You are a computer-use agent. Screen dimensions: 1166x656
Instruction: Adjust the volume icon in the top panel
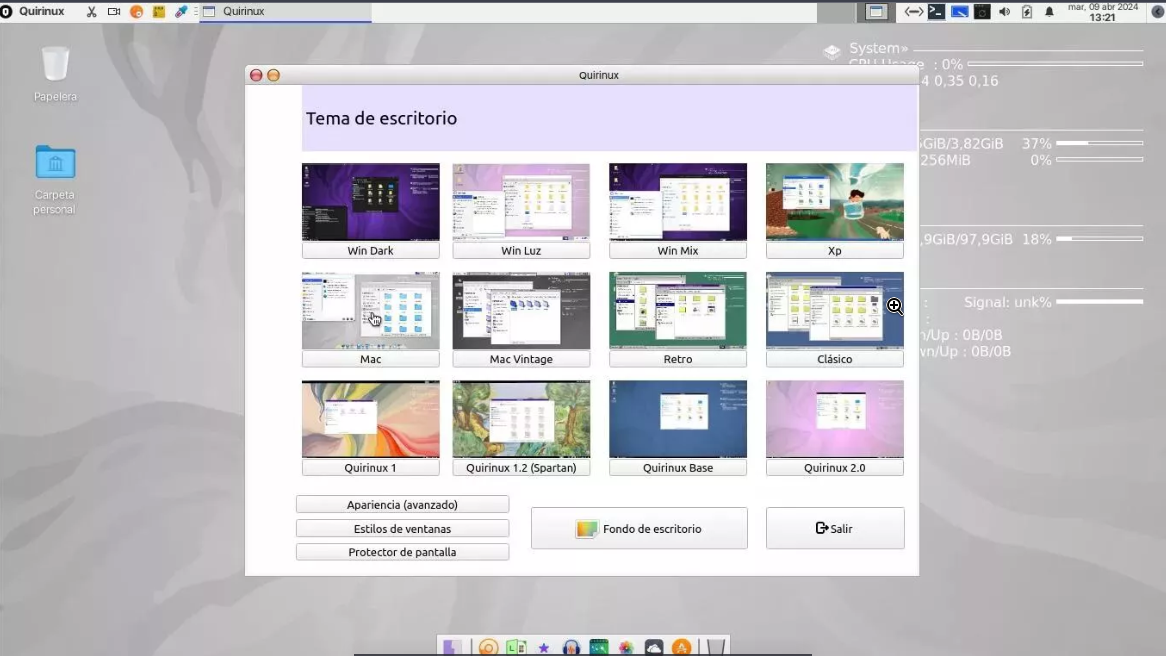(x=1004, y=11)
